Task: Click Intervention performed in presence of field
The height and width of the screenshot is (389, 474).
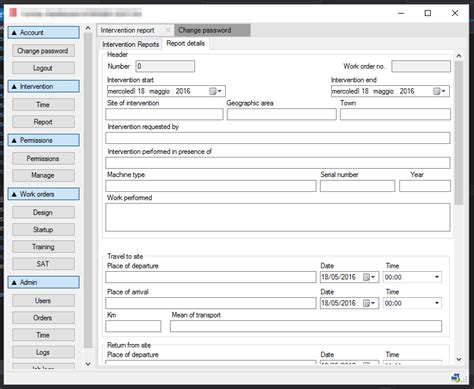Action: click(x=278, y=163)
